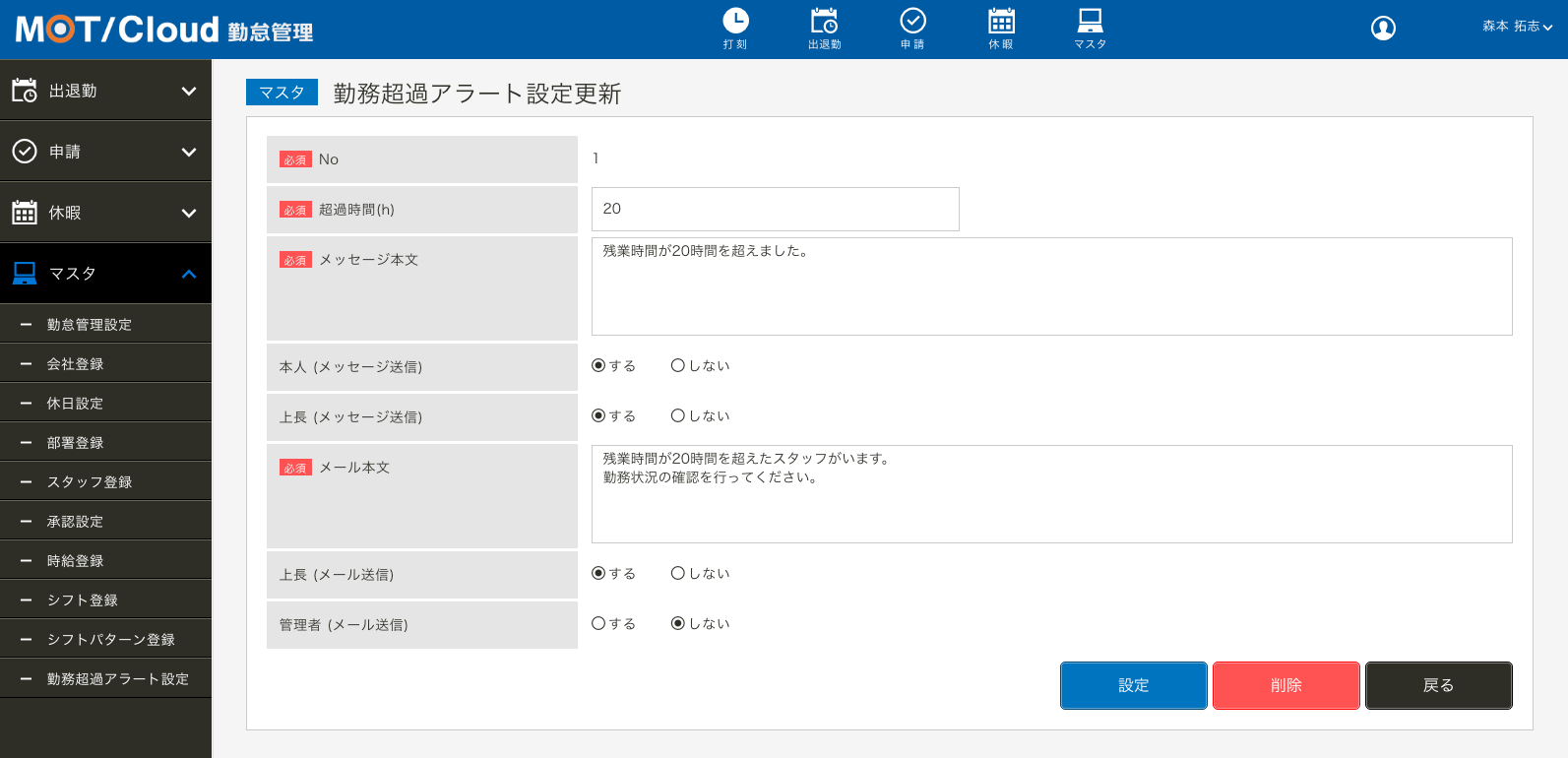Go to シフトパターン登録 menu item
Viewport: 1568px width, 758px height.
click(x=111, y=640)
